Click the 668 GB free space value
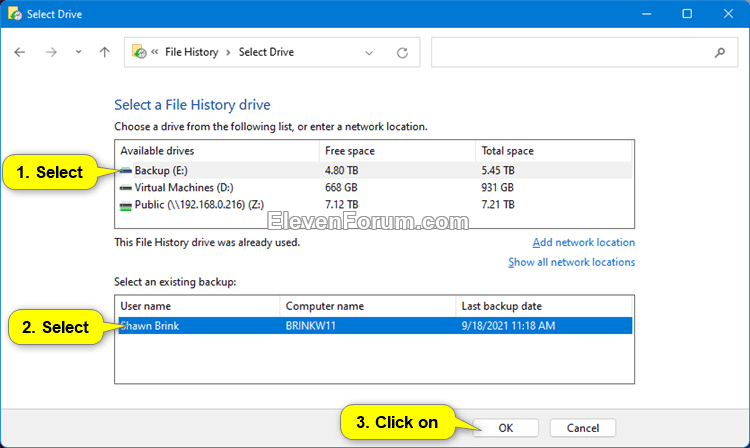This screenshot has width=750, height=448. coord(341,187)
